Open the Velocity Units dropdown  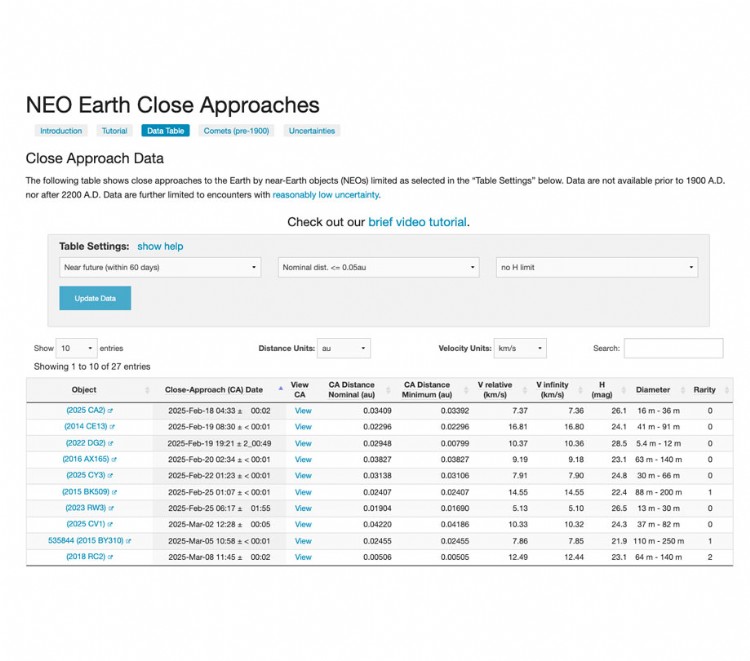tap(520, 348)
